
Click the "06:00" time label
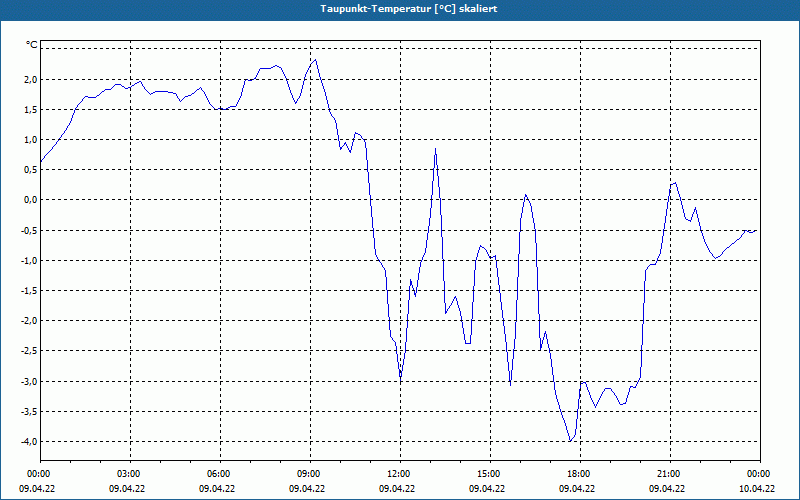click(x=220, y=474)
